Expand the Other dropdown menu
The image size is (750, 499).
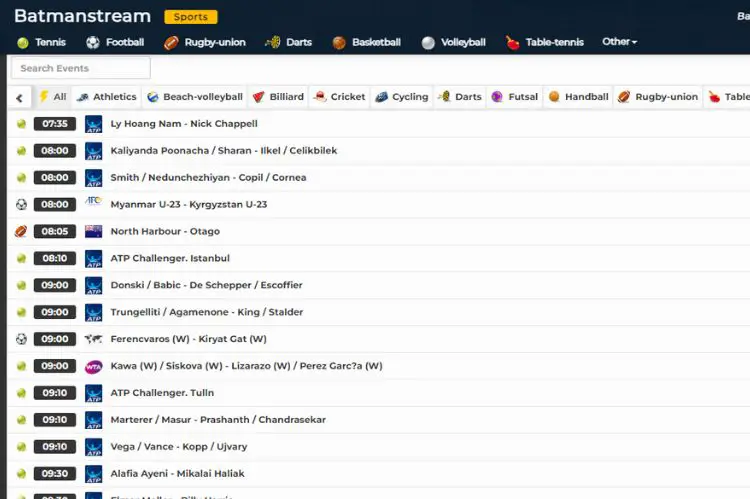pos(619,42)
